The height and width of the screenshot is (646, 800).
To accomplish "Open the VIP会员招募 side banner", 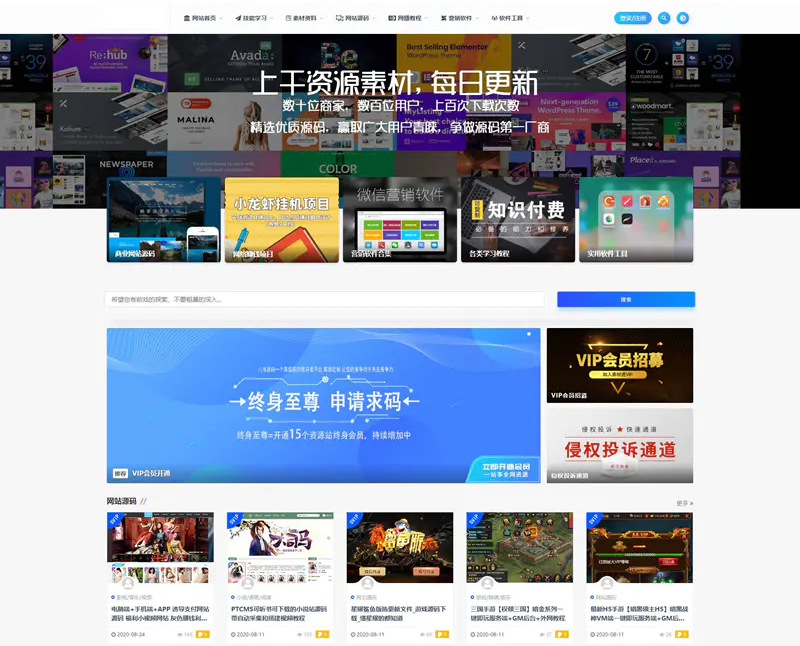I will tap(619, 365).
